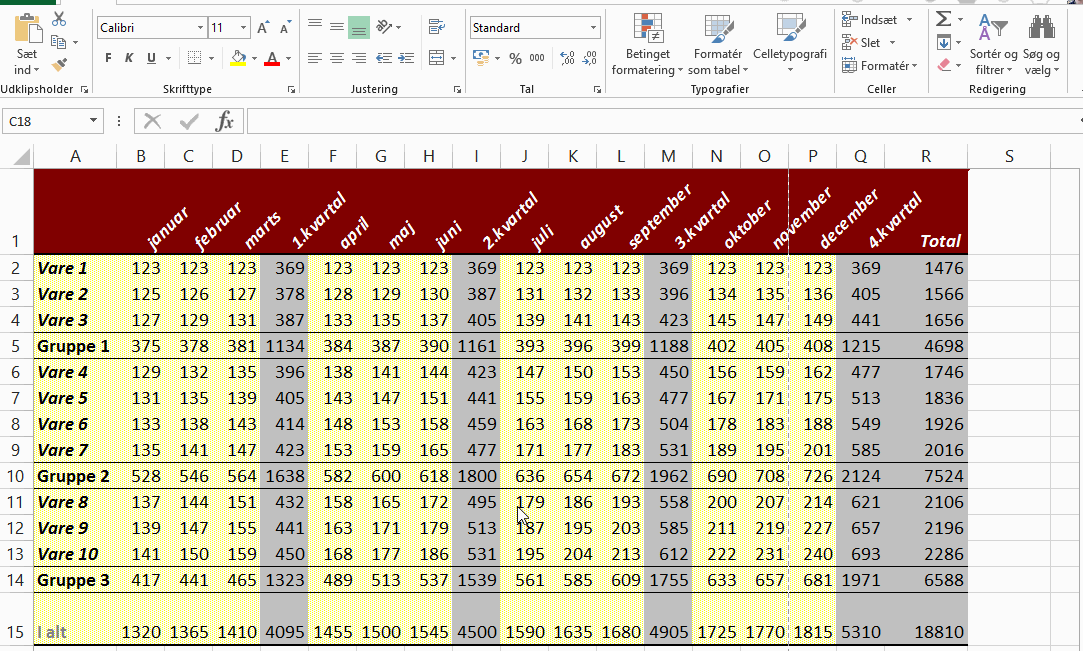Select the Format Painter brush icon
The height and width of the screenshot is (651, 1083).
tap(58, 64)
